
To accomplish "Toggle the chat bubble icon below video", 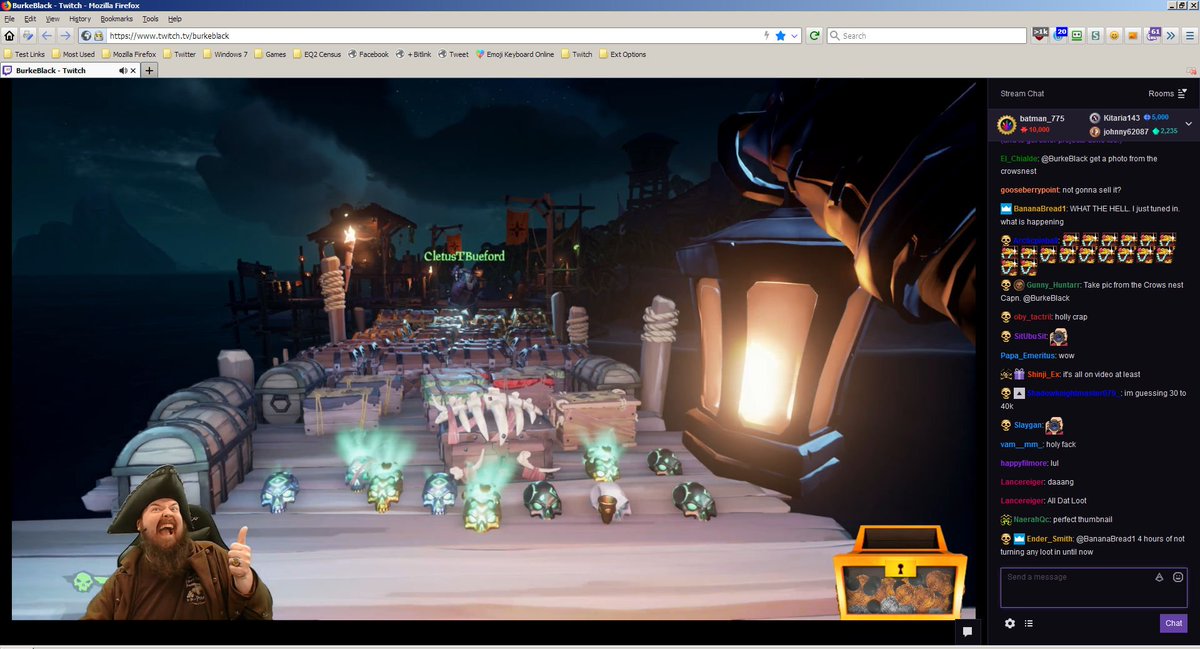I will click(967, 631).
